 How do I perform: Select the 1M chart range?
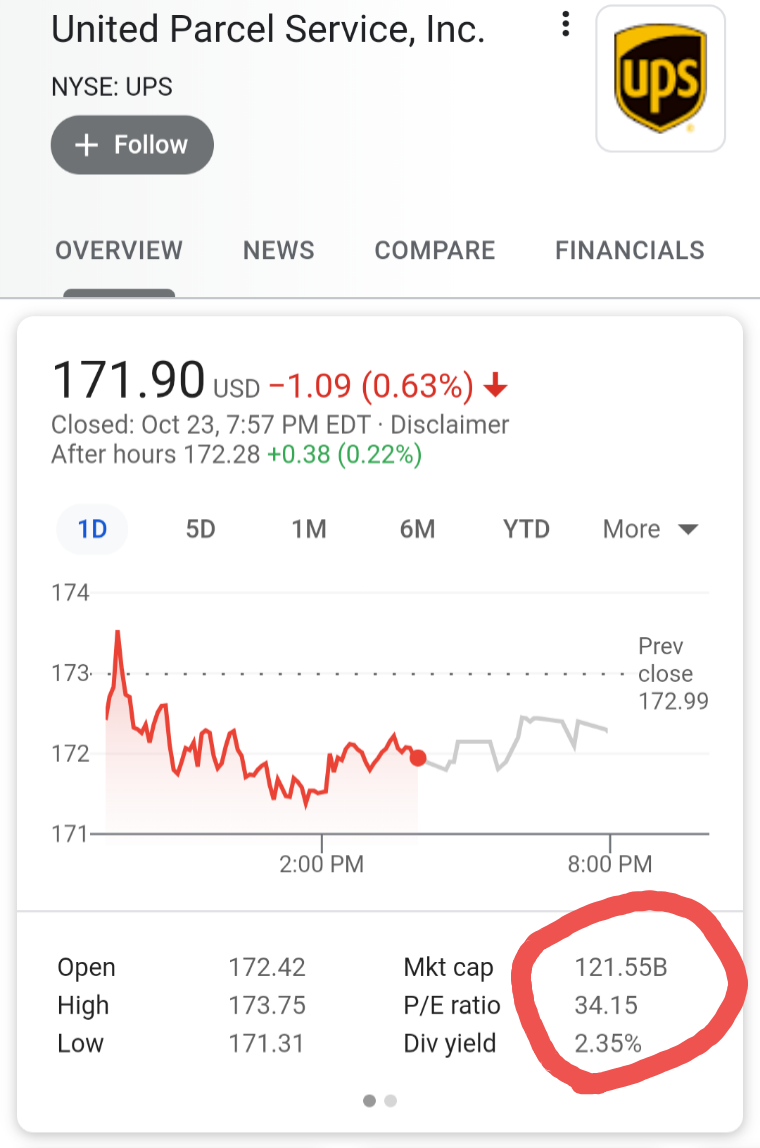pos(309,529)
